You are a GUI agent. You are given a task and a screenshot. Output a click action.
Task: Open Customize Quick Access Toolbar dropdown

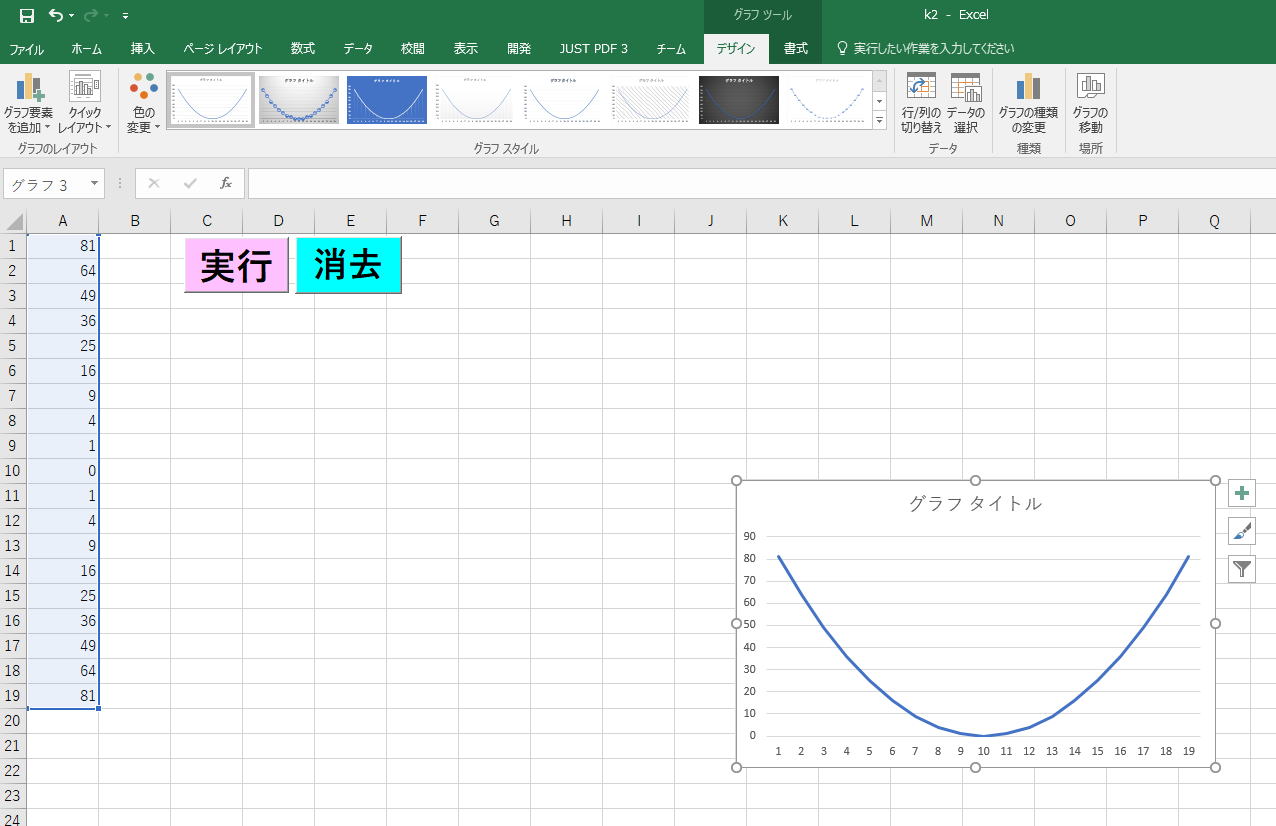pos(125,16)
